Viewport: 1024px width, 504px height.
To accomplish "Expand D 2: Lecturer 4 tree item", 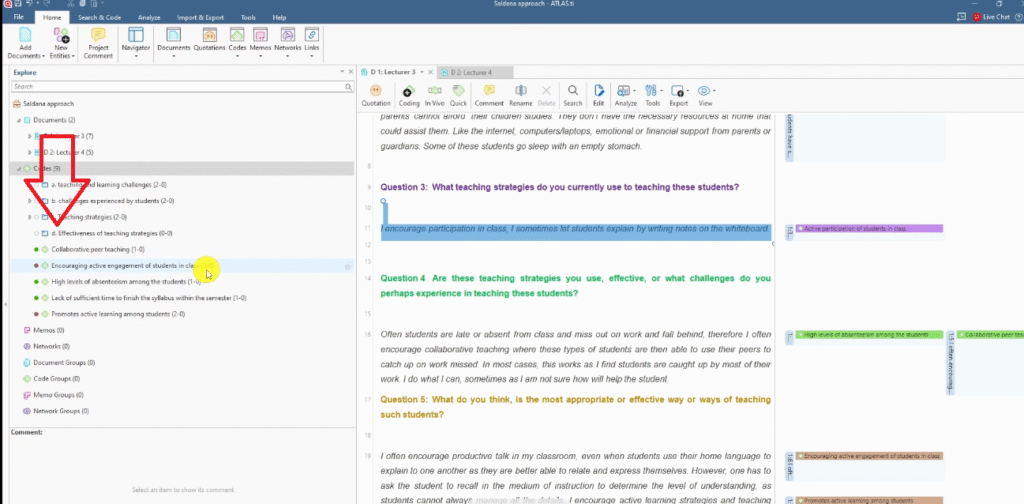I will pos(30,152).
